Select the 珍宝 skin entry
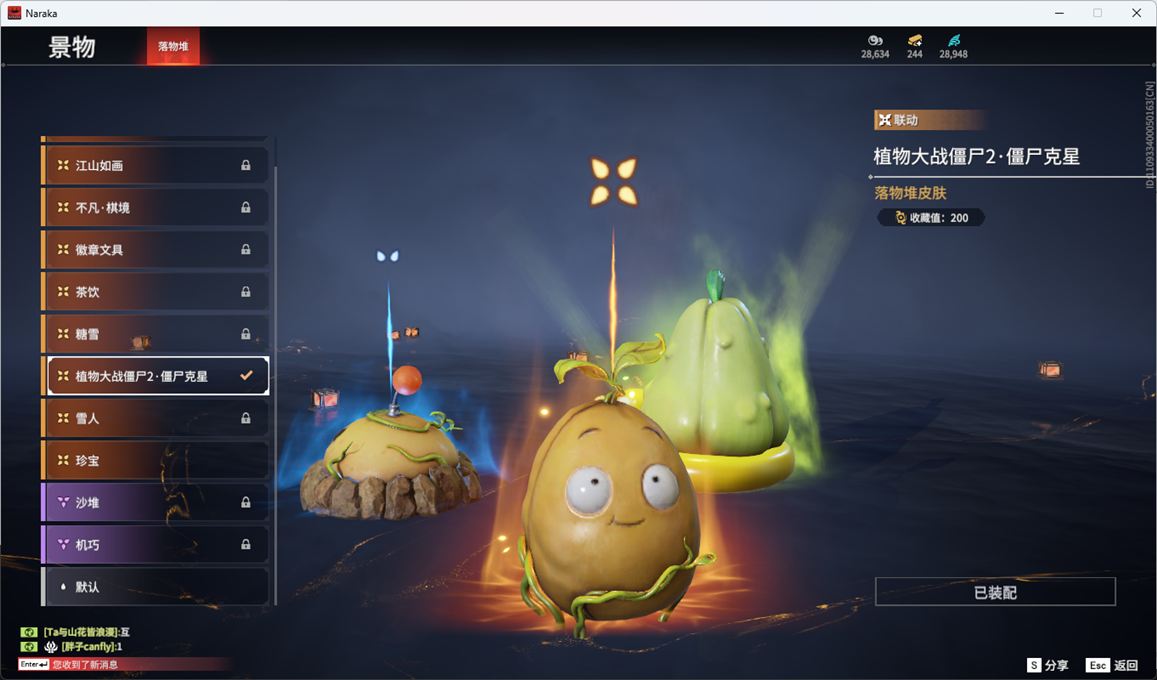The width and height of the screenshot is (1157, 680). (155, 461)
